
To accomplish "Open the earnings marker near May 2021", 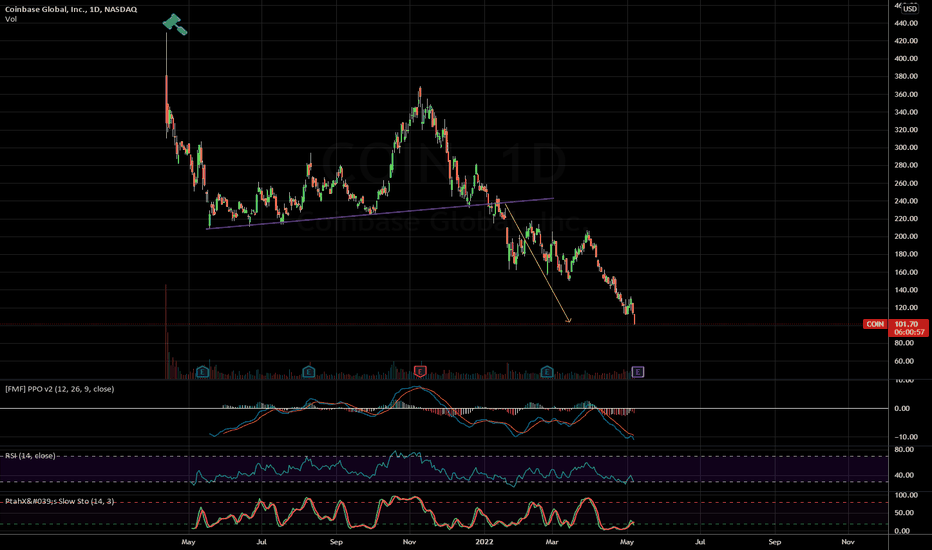I will pyautogui.click(x=202, y=372).
